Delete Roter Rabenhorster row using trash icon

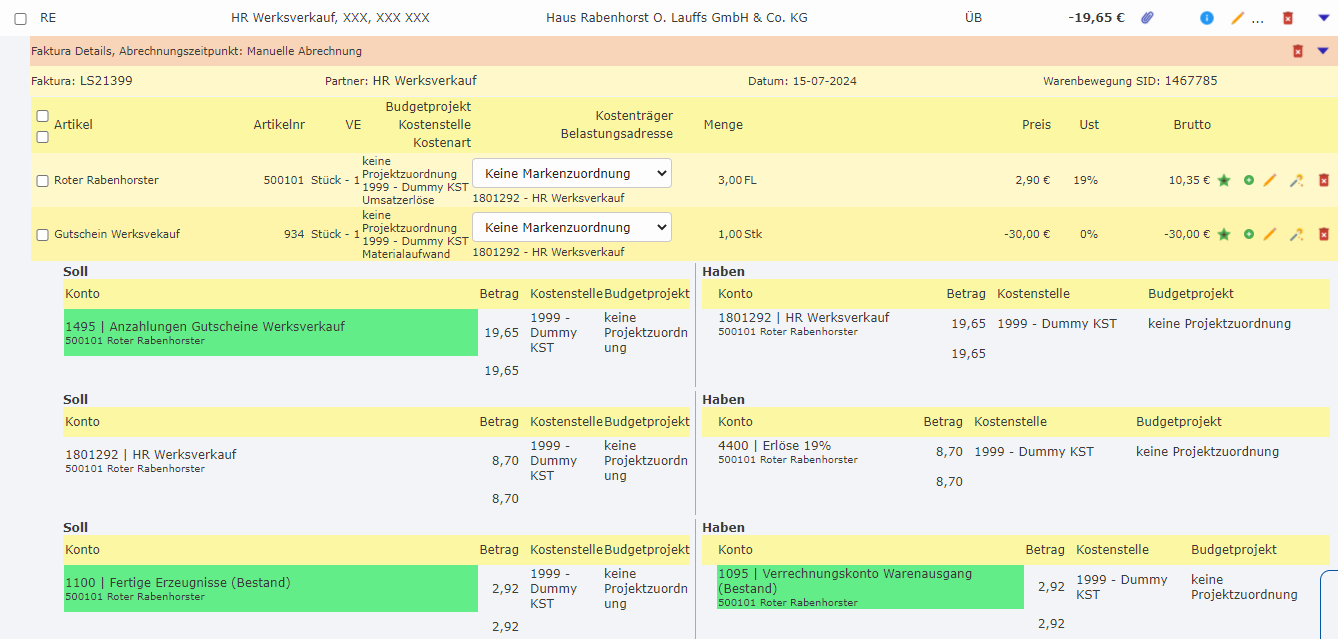[1323, 180]
